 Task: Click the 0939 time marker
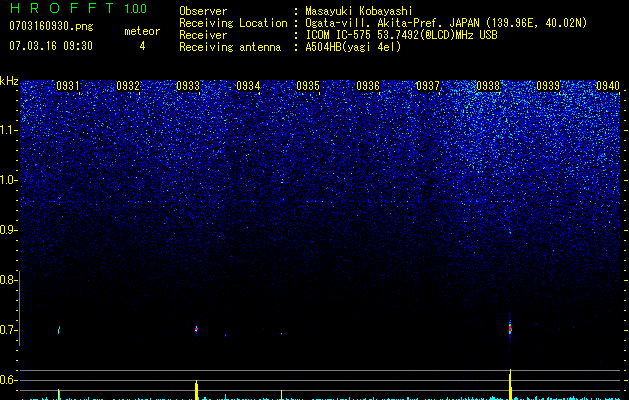pyautogui.click(x=548, y=86)
